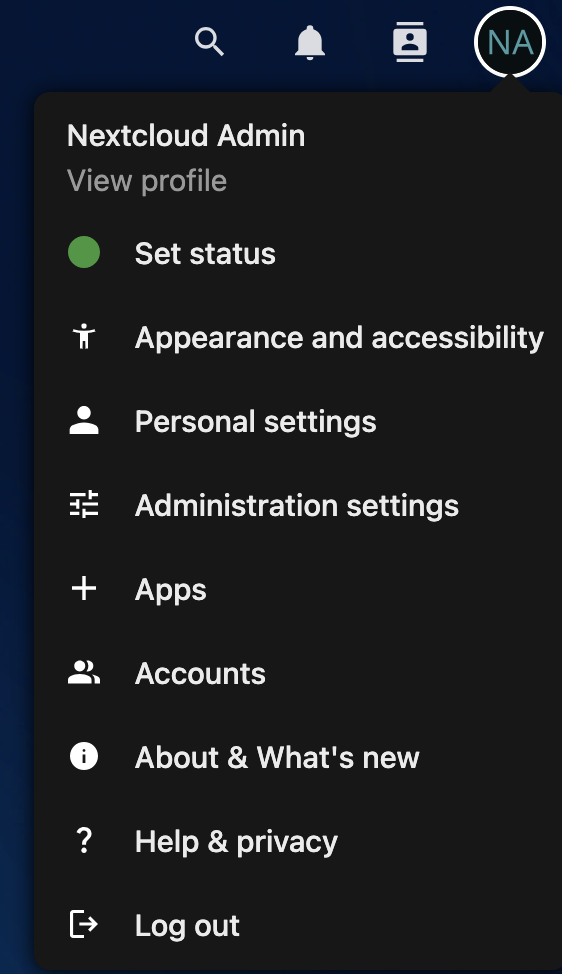Open the unified search magnifier icon
562x974 pixels.
tap(209, 42)
